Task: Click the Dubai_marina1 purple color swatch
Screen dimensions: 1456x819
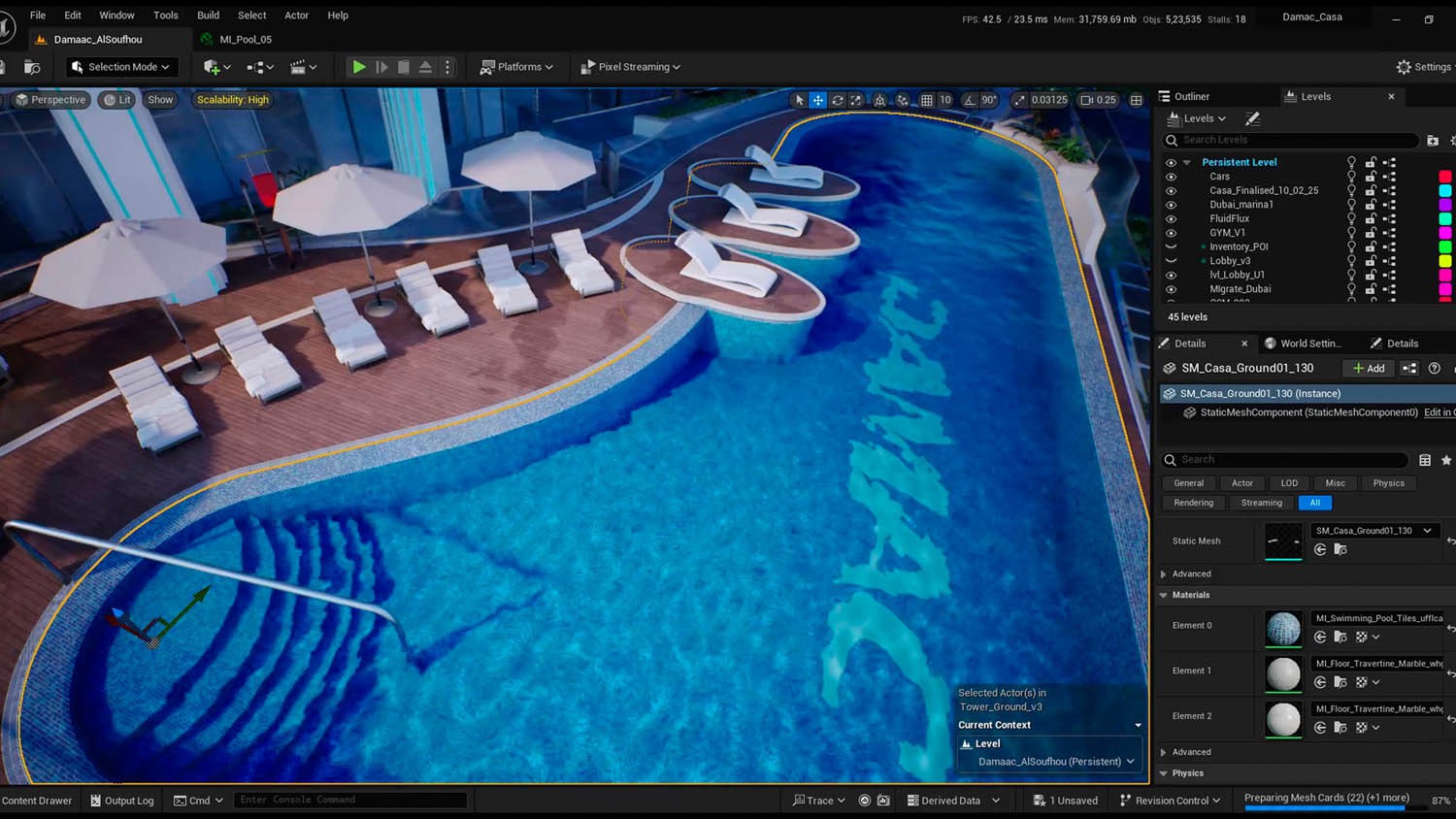Action: pos(1444,205)
